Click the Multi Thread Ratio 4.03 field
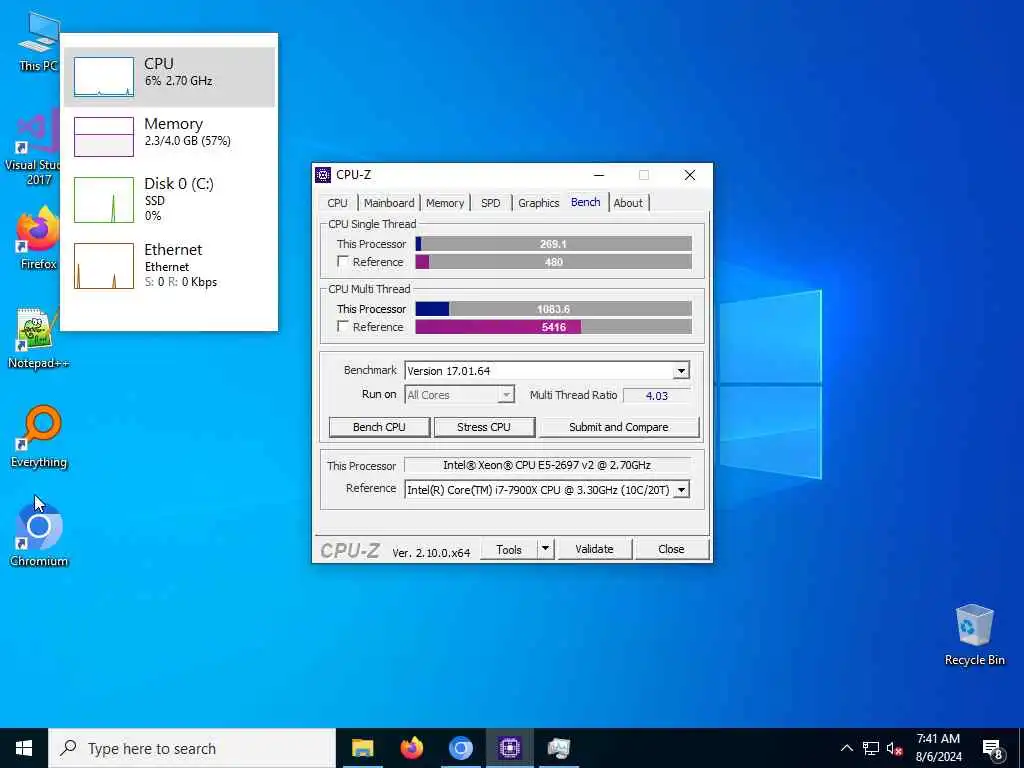1024x768 pixels. click(x=656, y=396)
